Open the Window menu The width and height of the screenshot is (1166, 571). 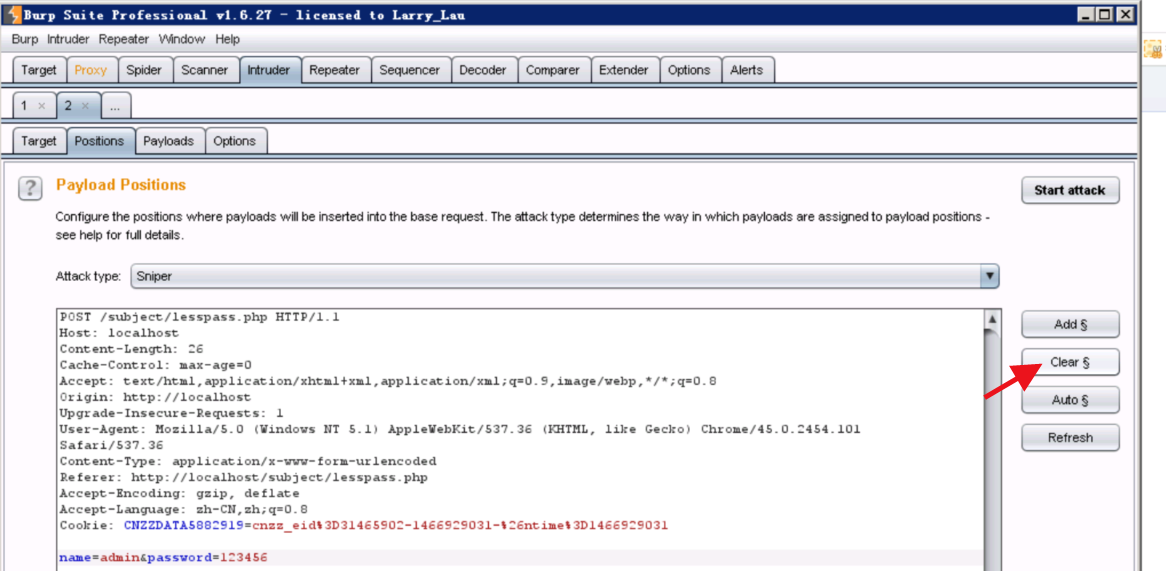click(x=181, y=39)
